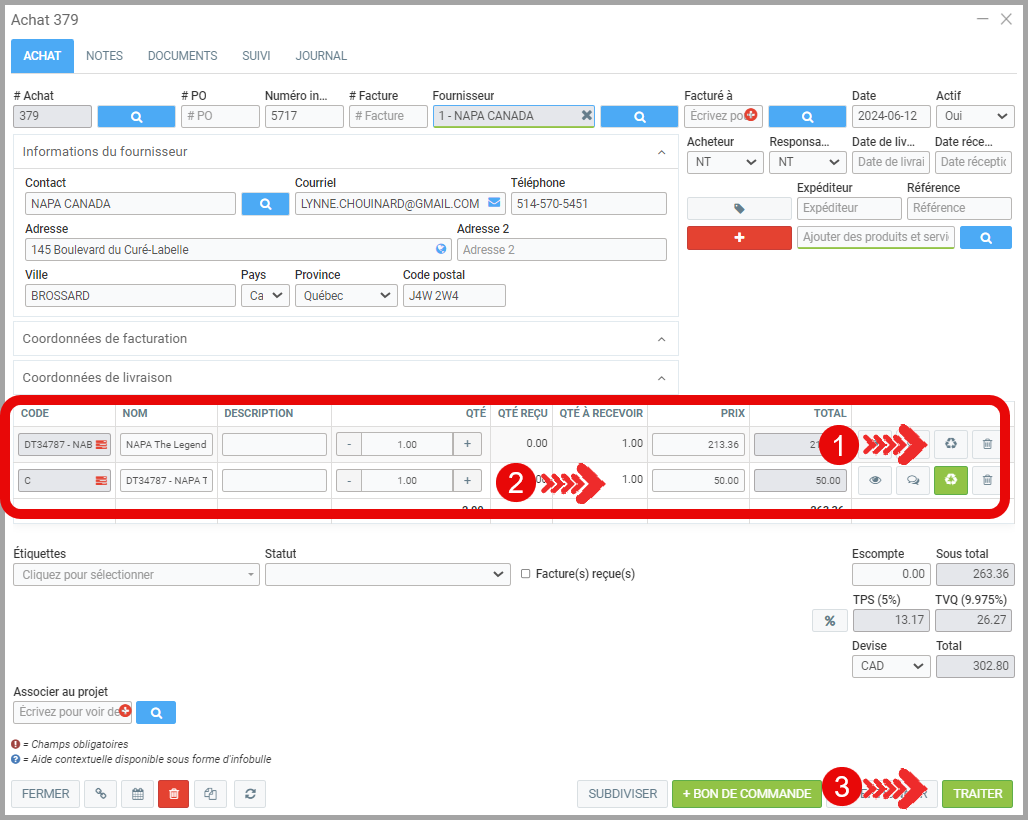This screenshot has width=1028, height=820.
Task: Click the green Traiter button
Action: (977, 794)
